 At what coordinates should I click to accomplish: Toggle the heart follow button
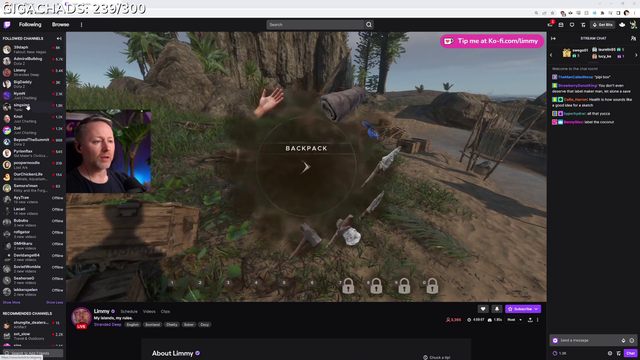pos(483,309)
